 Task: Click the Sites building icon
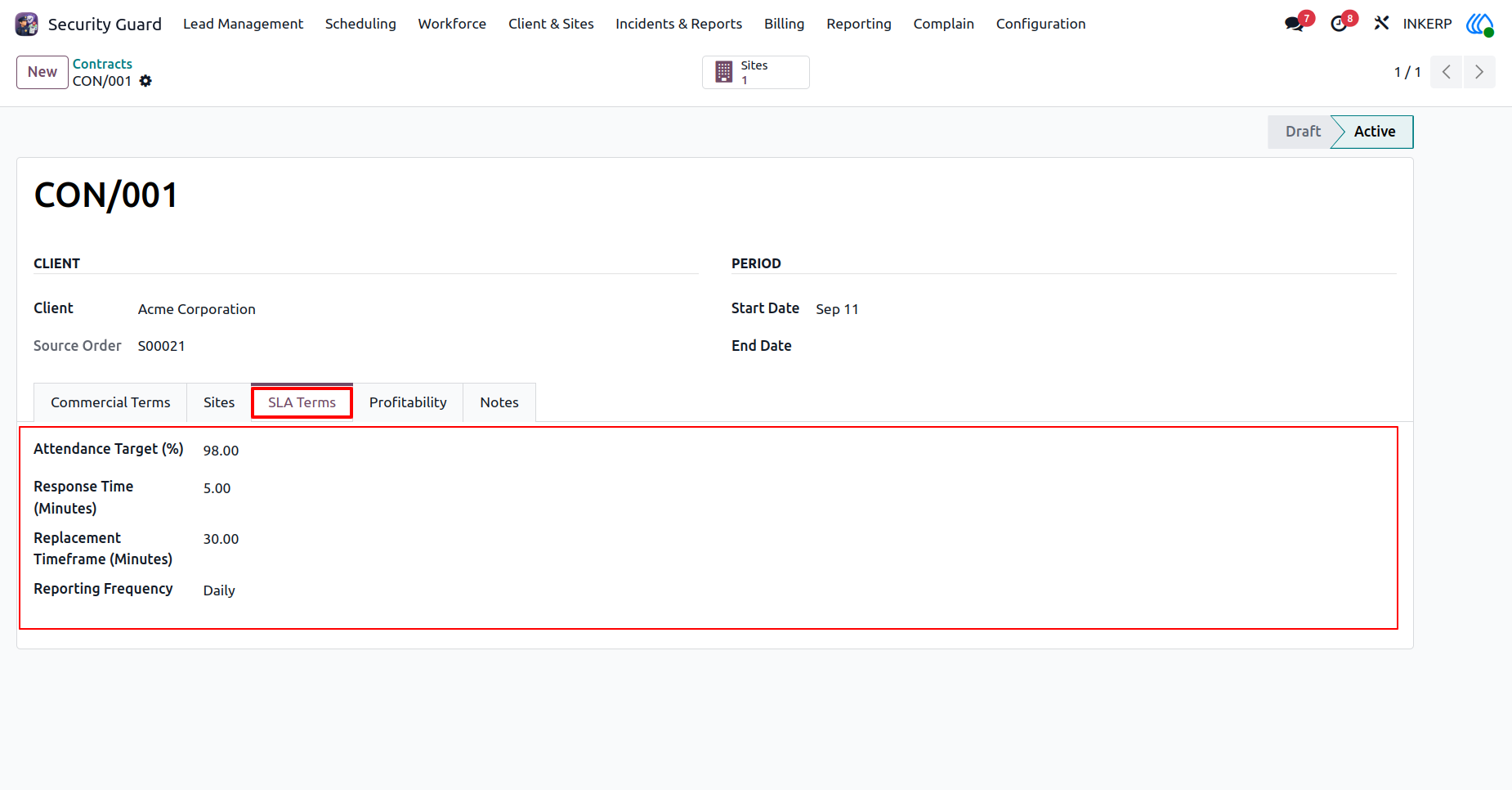(724, 72)
